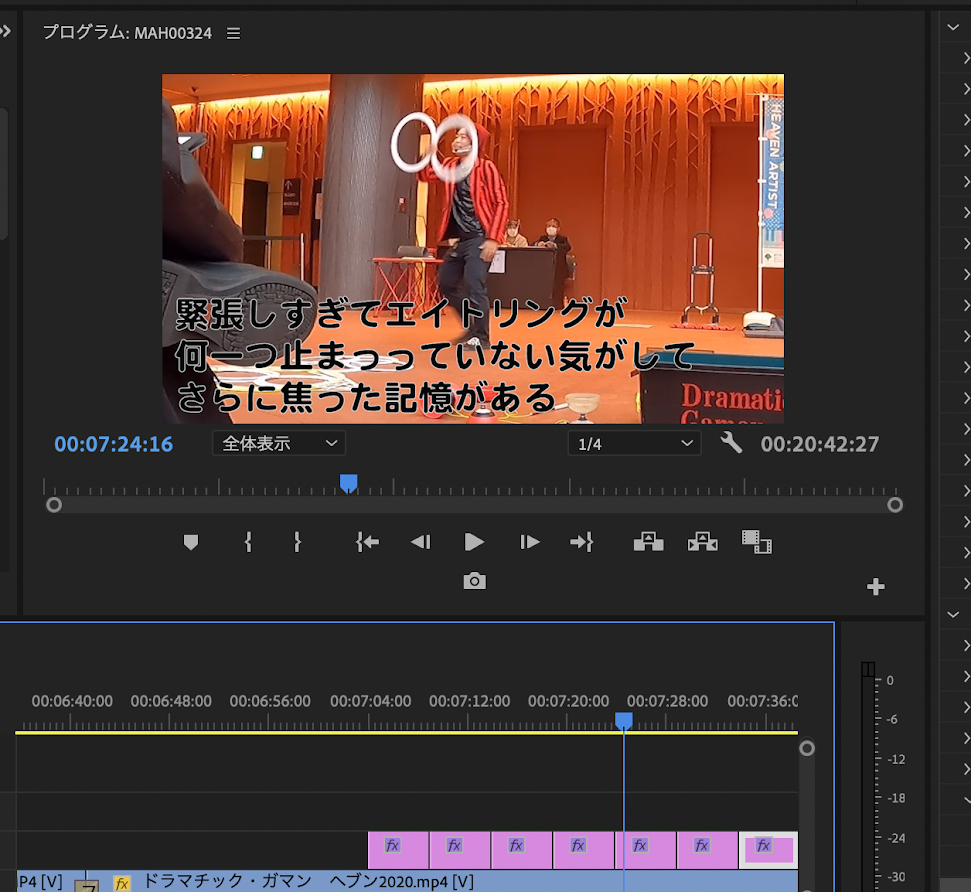Open the Program panel hamburger menu

point(233,33)
